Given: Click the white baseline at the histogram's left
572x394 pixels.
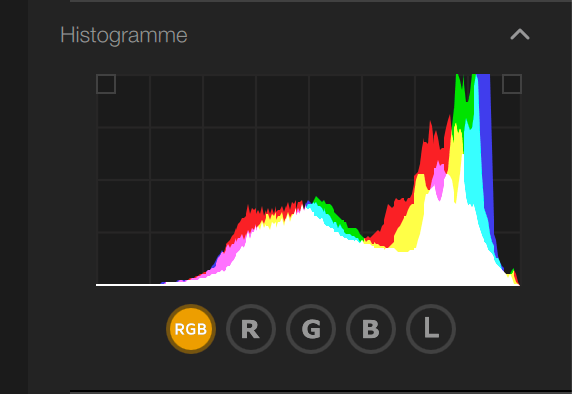Looking at the screenshot, I should [x=128, y=285].
